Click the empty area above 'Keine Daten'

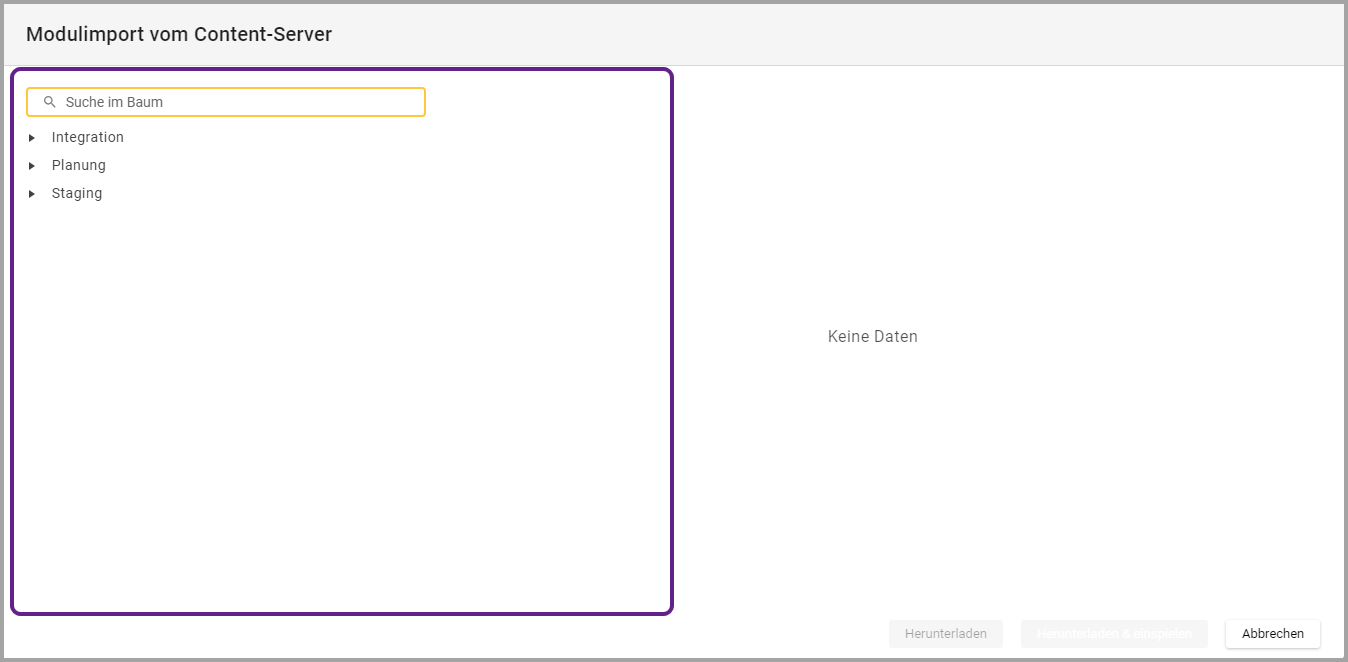[x=872, y=200]
